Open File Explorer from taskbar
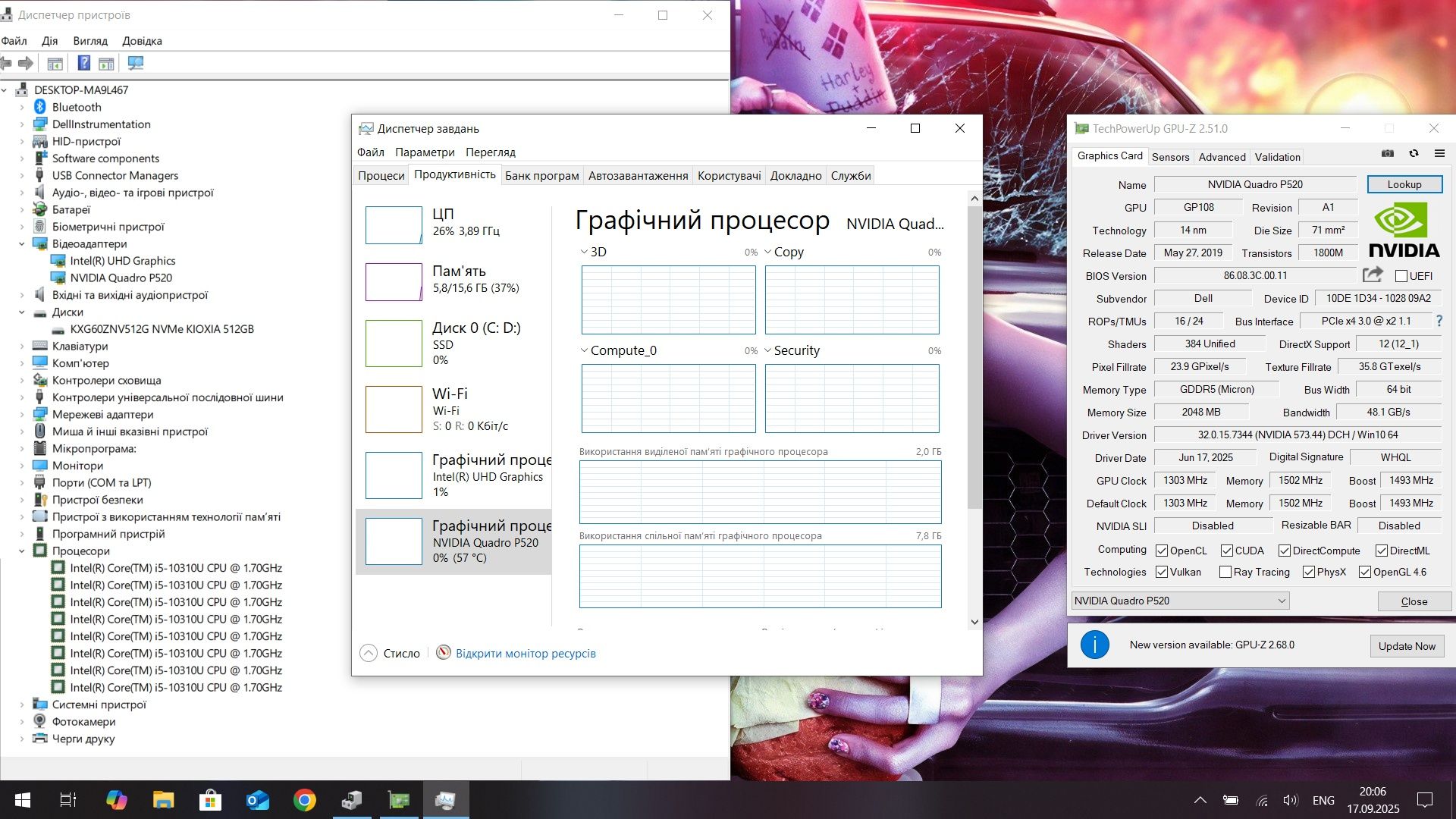 tap(163, 800)
